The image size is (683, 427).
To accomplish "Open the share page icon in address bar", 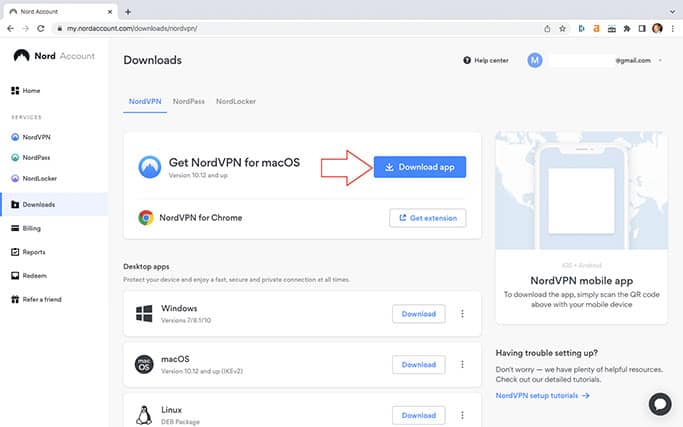I will point(547,29).
